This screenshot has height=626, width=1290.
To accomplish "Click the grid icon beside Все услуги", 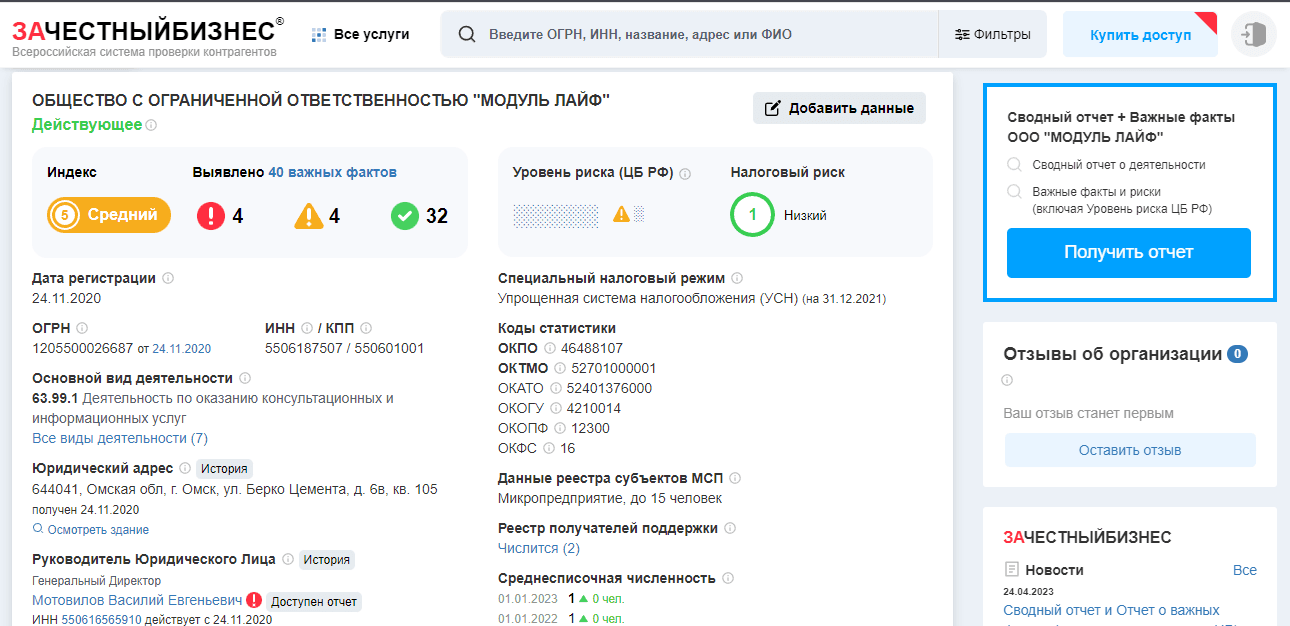I will click(317, 33).
